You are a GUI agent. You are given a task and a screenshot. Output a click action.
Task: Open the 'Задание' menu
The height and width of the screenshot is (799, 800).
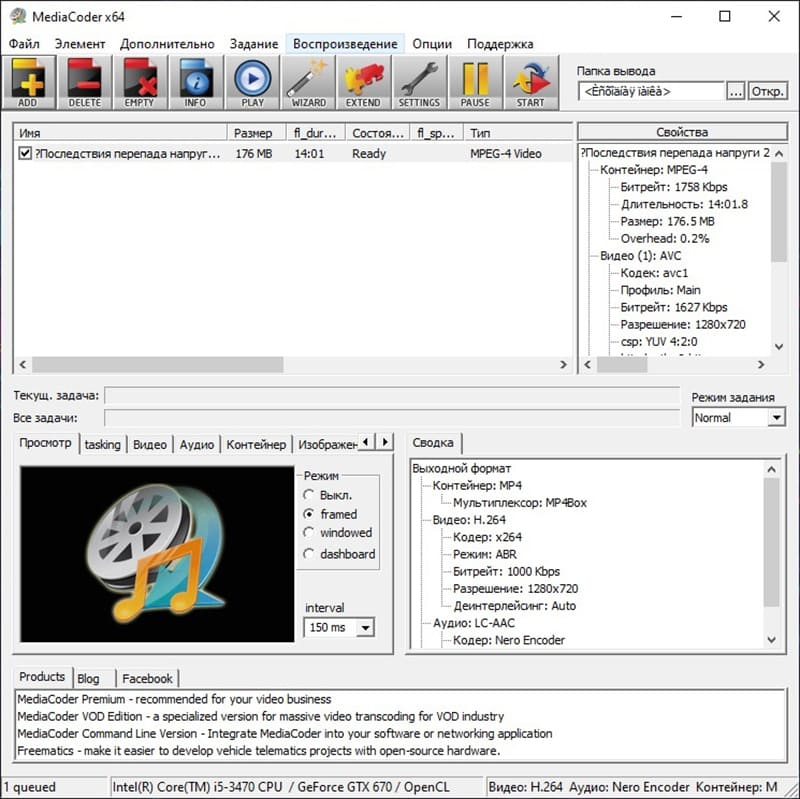(253, 44)
